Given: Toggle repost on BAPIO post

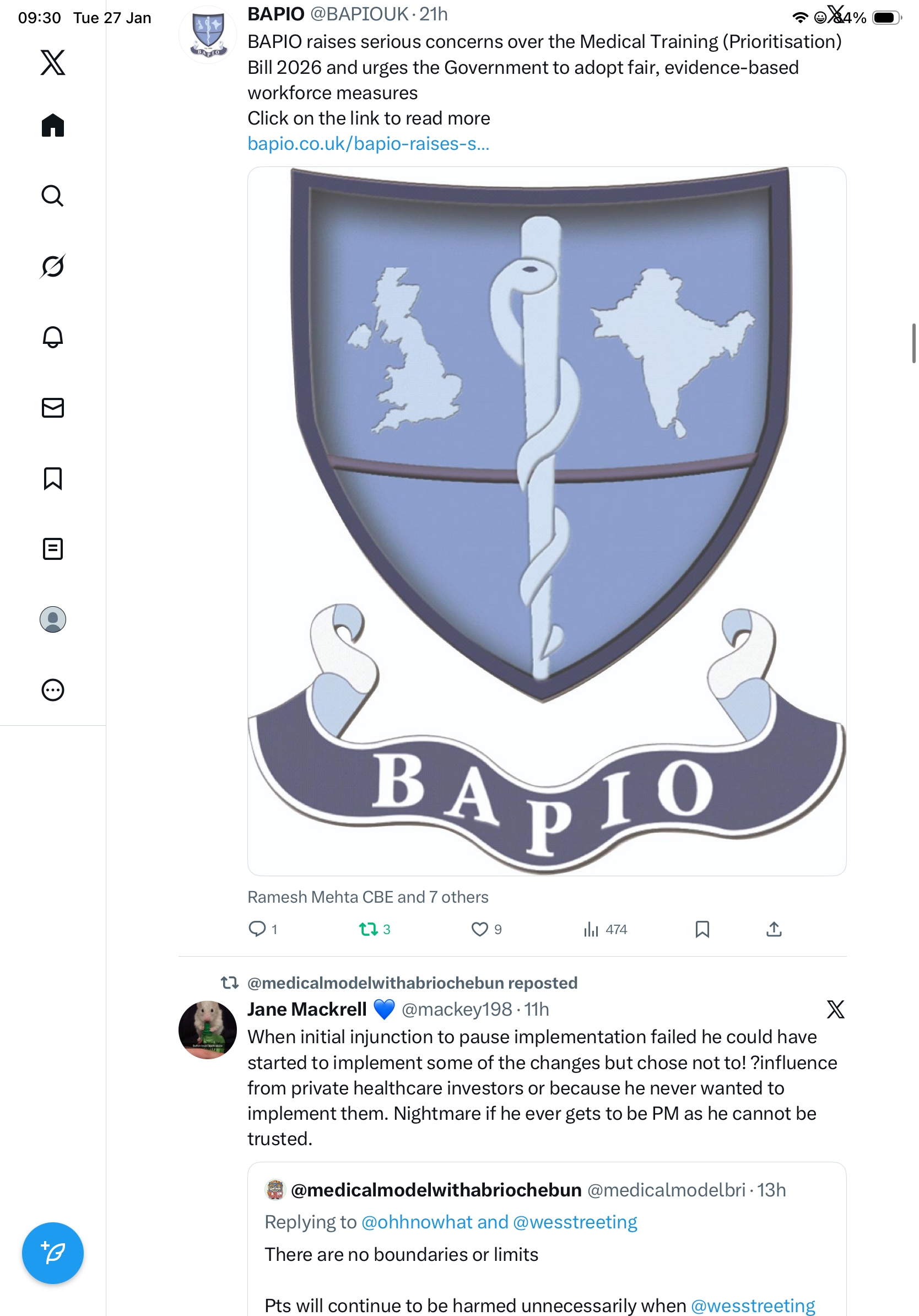Looking at the screenshot, I should [x=368, y=929].
